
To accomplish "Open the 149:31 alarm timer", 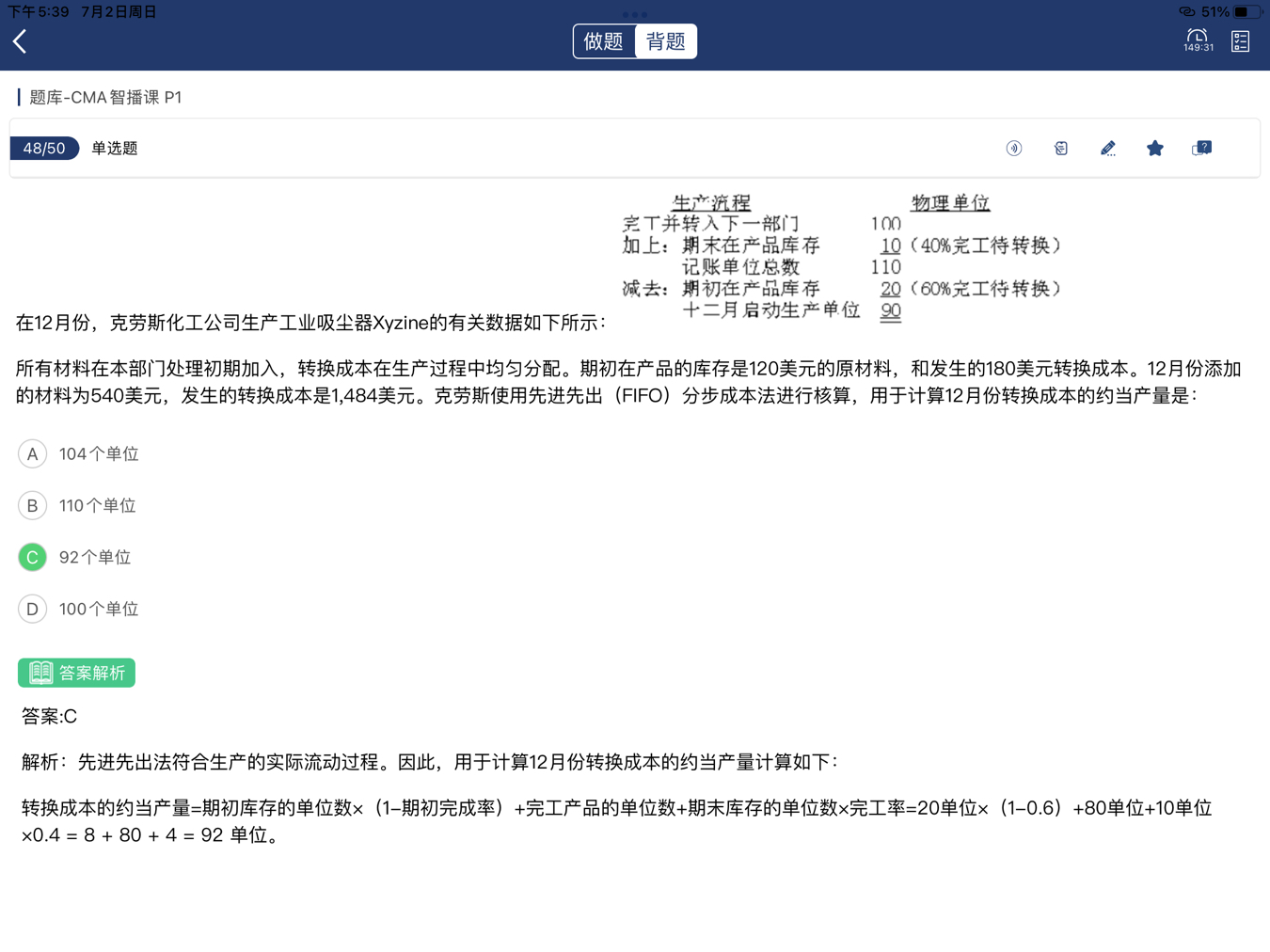I will pos(1198,40).
